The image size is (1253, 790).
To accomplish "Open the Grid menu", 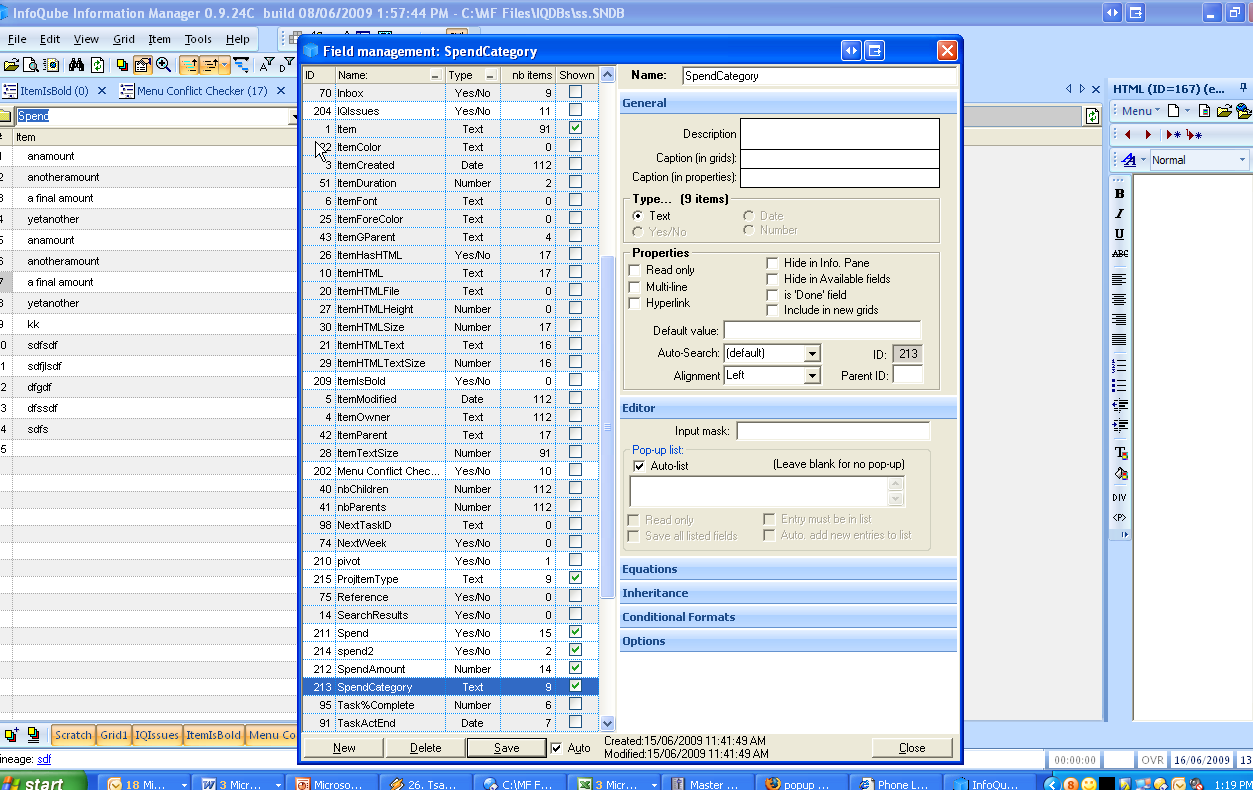I will (x=124, y=39).
